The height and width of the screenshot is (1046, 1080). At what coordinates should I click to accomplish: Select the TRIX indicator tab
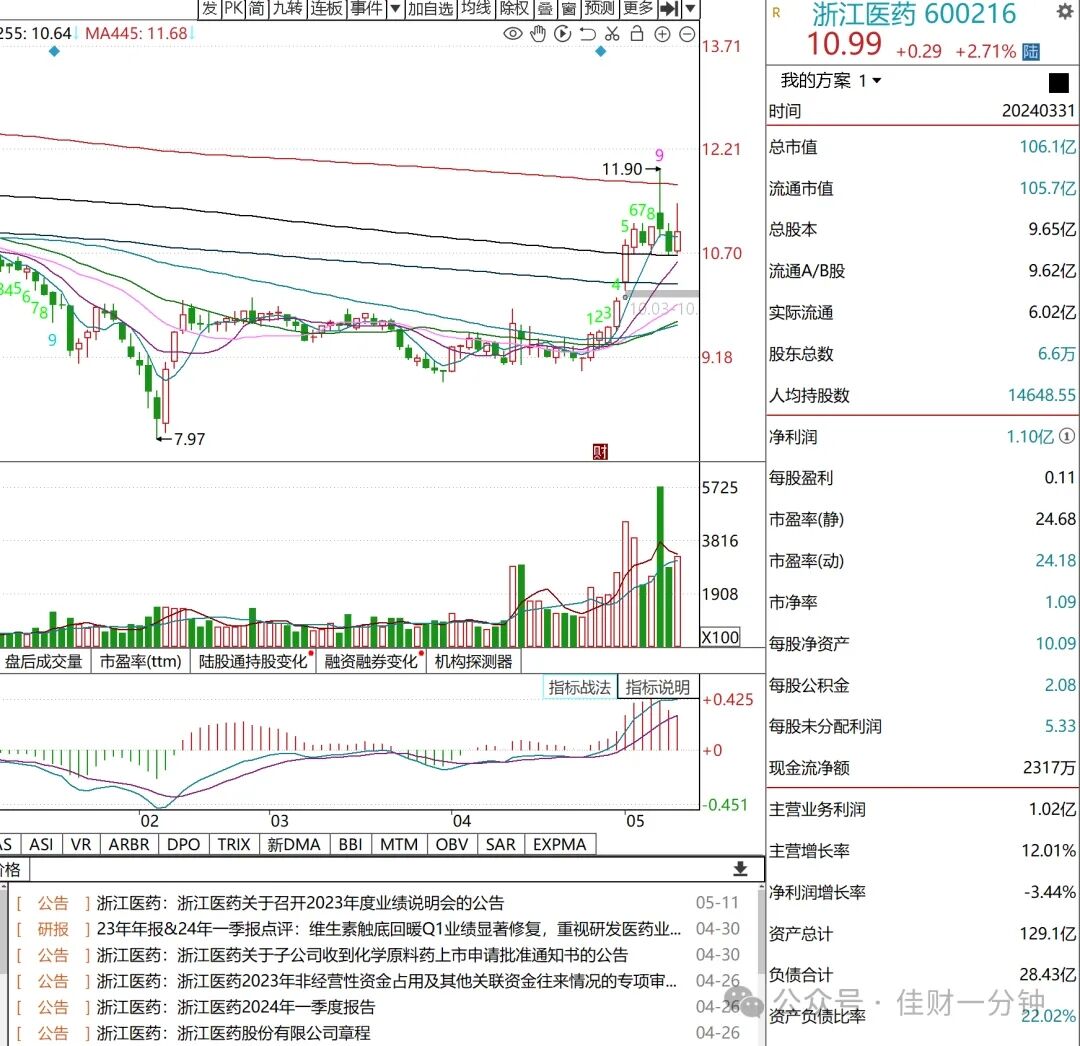pyautogui.click(x=234, y=844)
